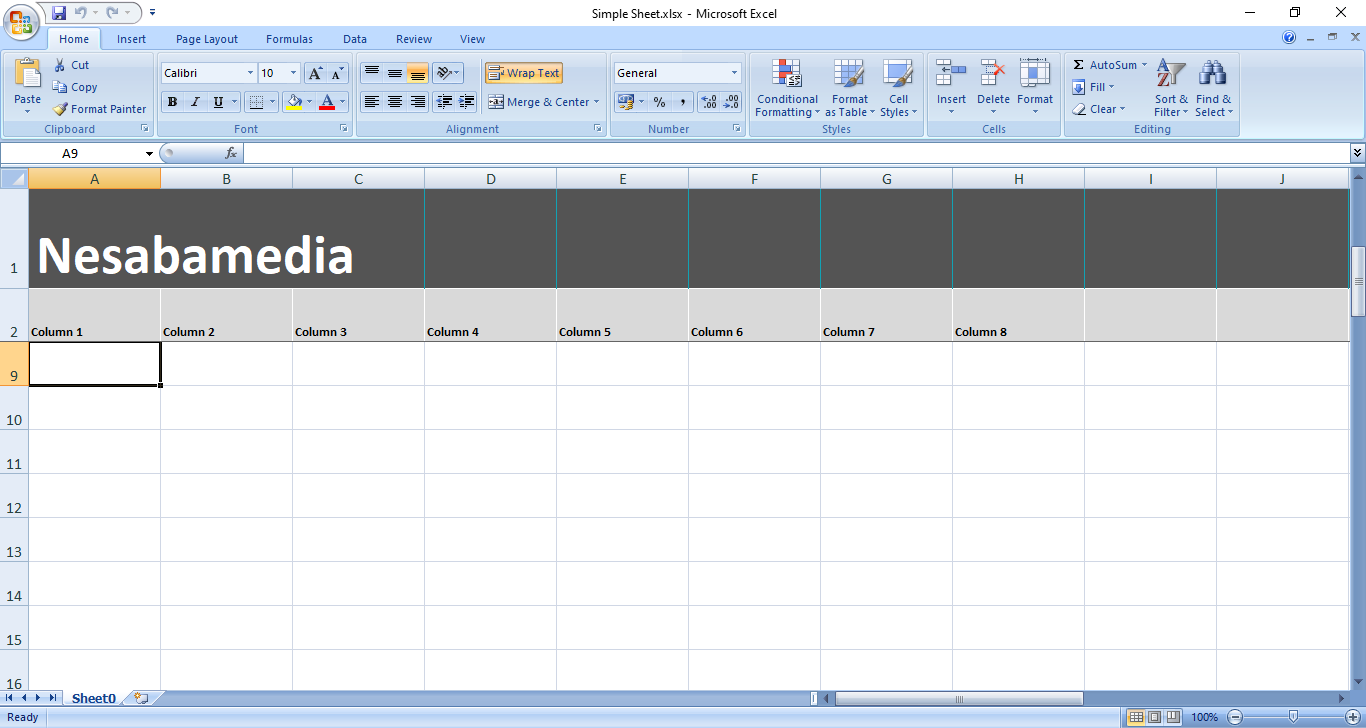Click the Insert Worksheet tab icon
The height and width of the screenshot is (728, 1366).
pyautogui.click(x=141, y=698)
